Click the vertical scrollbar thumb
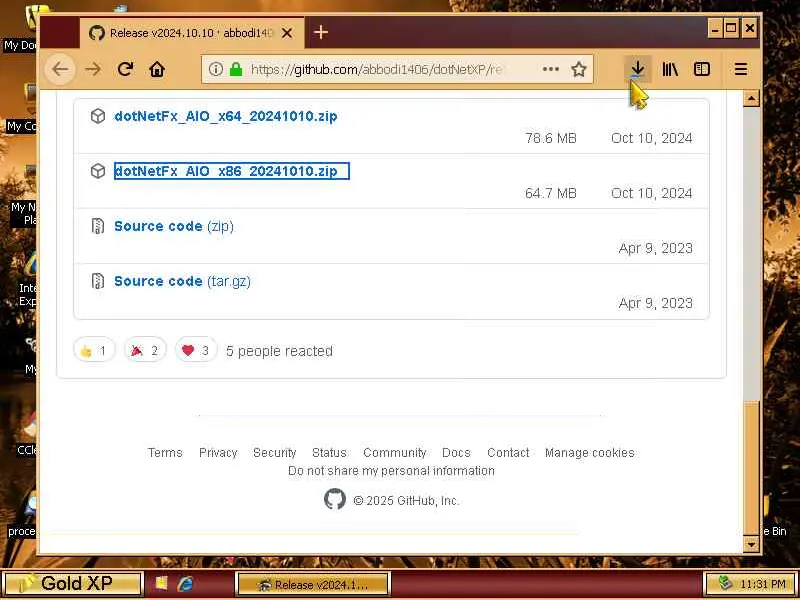 (x=751, y=468)
